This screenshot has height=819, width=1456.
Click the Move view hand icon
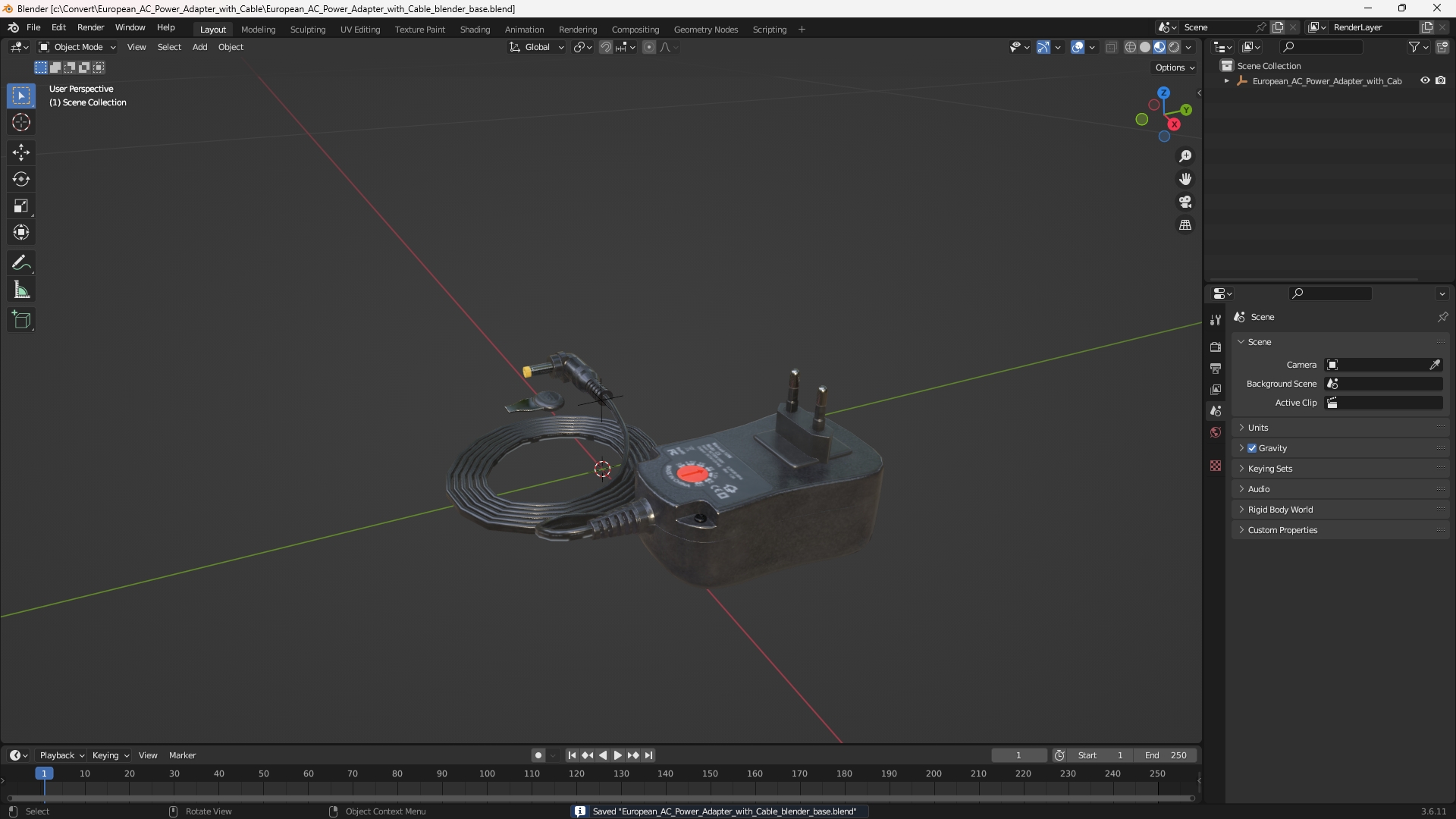pos(1185,179)
